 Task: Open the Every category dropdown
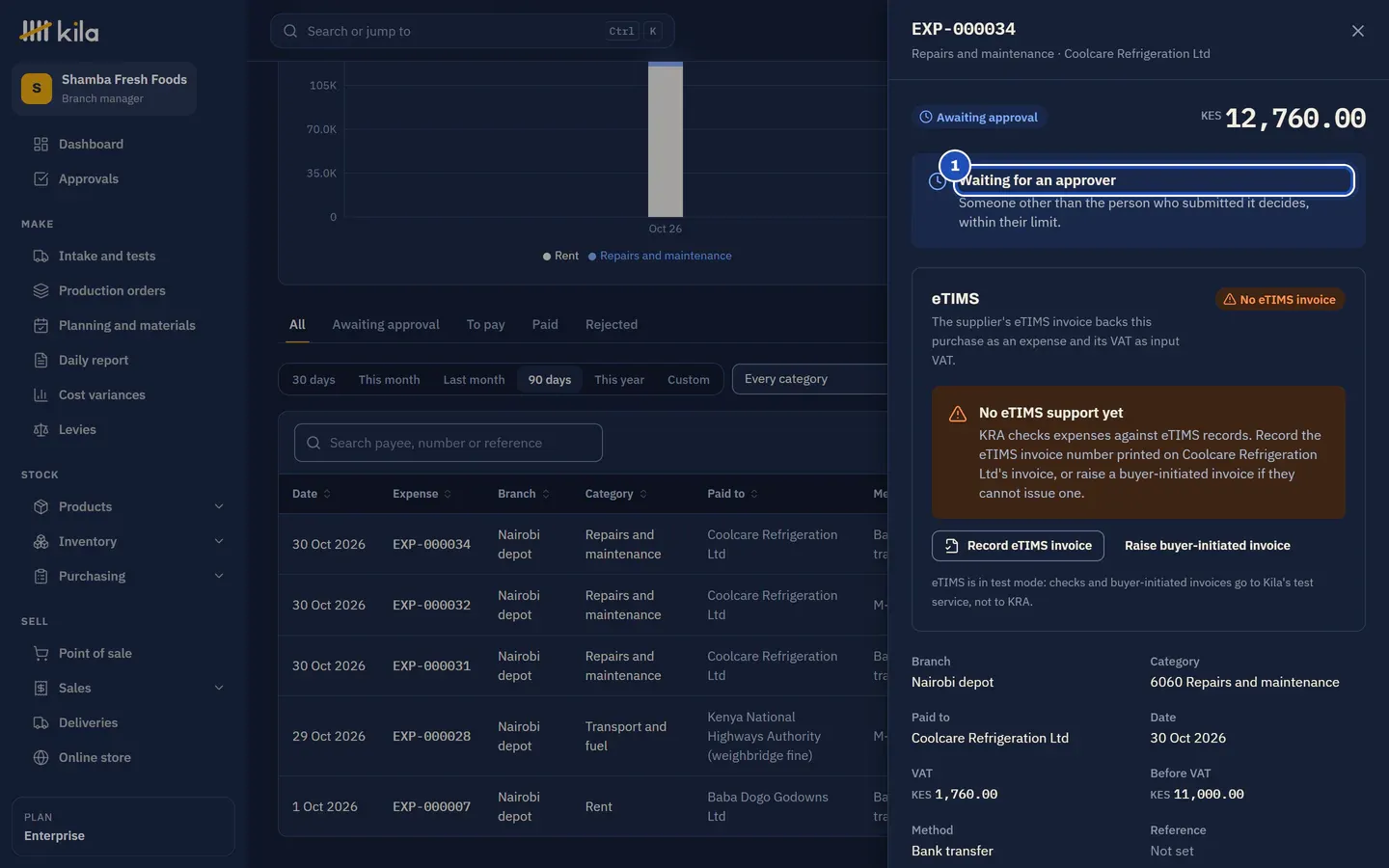[x=810, y=379]
